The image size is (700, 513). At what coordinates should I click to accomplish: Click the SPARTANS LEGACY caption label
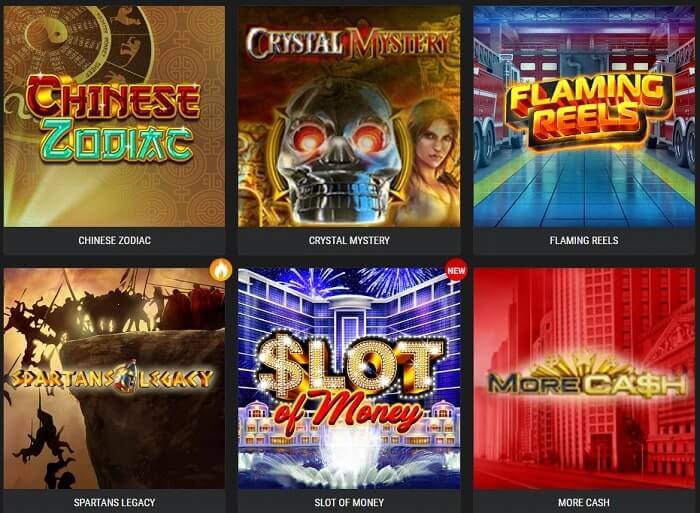pyautogui.click(x=114, y=502)
